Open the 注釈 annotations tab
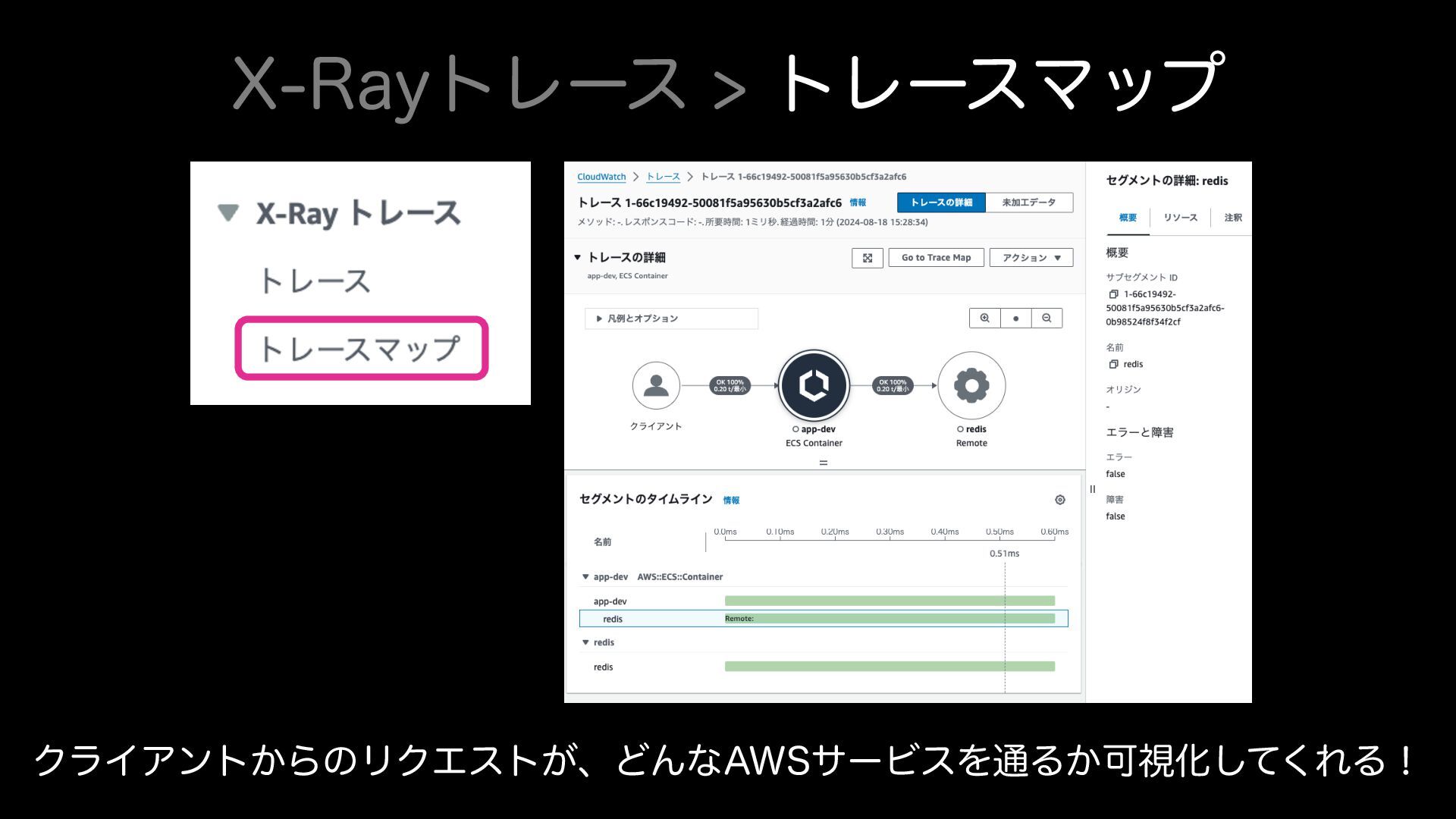 pos(1232,218)
